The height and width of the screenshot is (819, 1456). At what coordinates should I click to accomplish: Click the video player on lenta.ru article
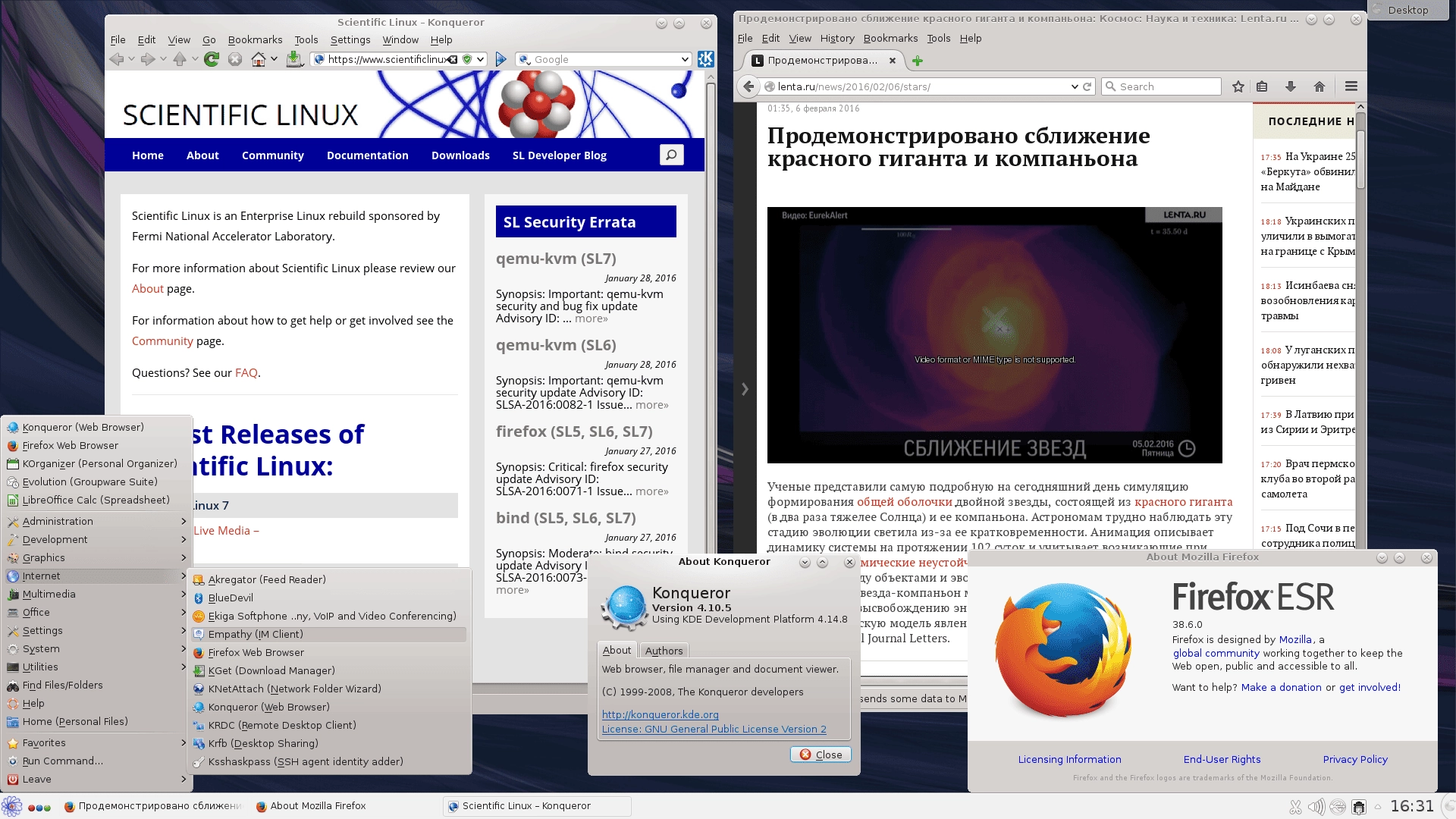(994, 334)
